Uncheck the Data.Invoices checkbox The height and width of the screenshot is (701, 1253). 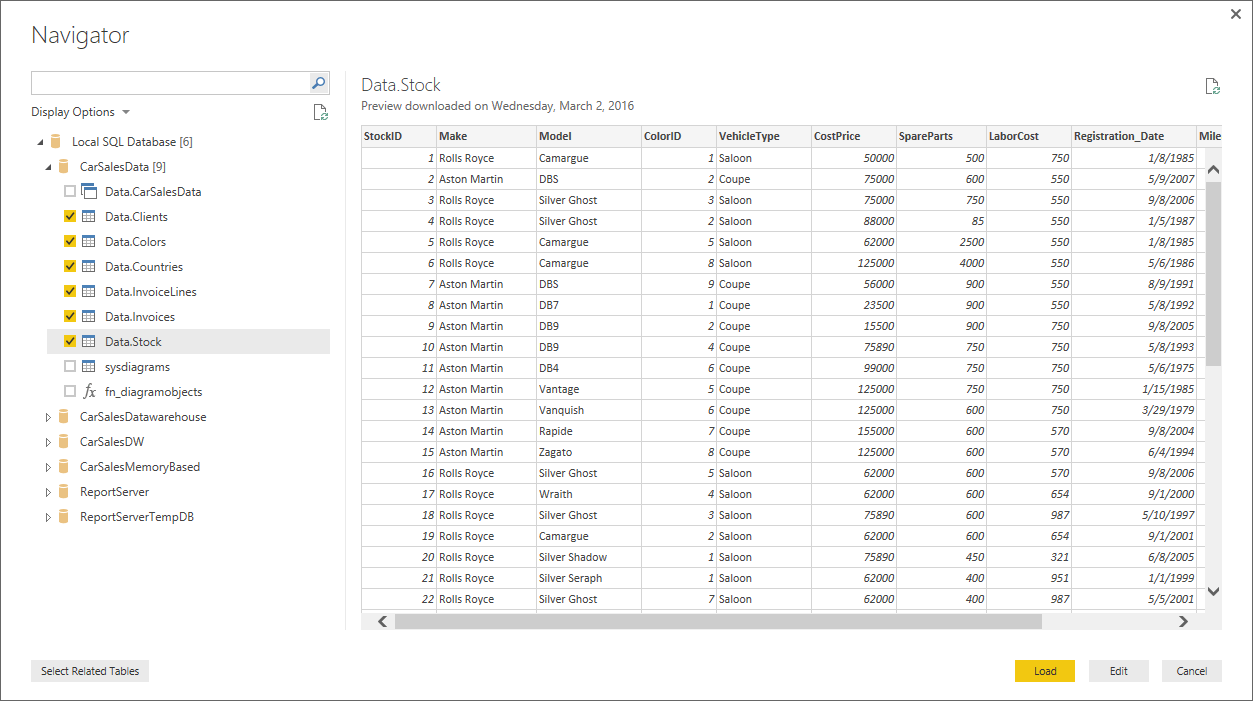[x=70, y=317]
